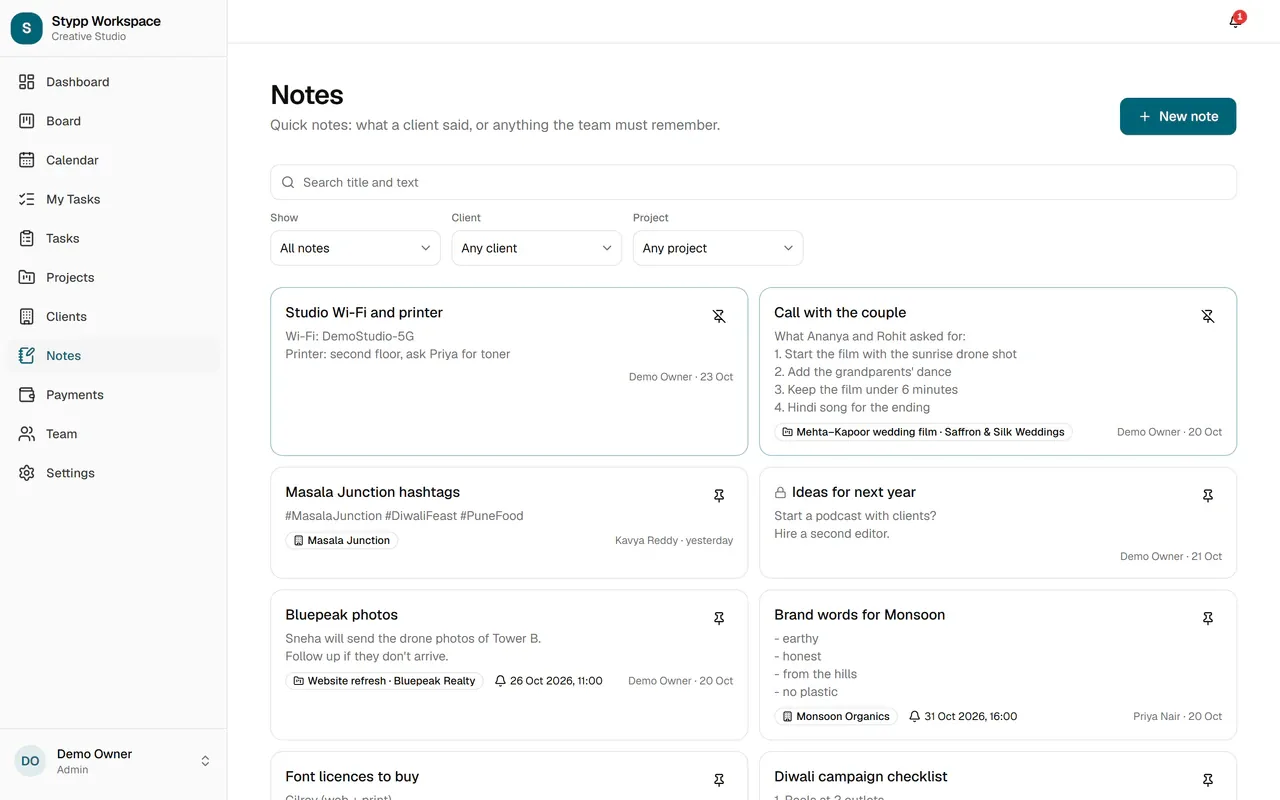Click the reminder bell 31 Oct 2026, 16:00
The height and width of the screenshot is (800, 1280).
(x=914, y=717)
